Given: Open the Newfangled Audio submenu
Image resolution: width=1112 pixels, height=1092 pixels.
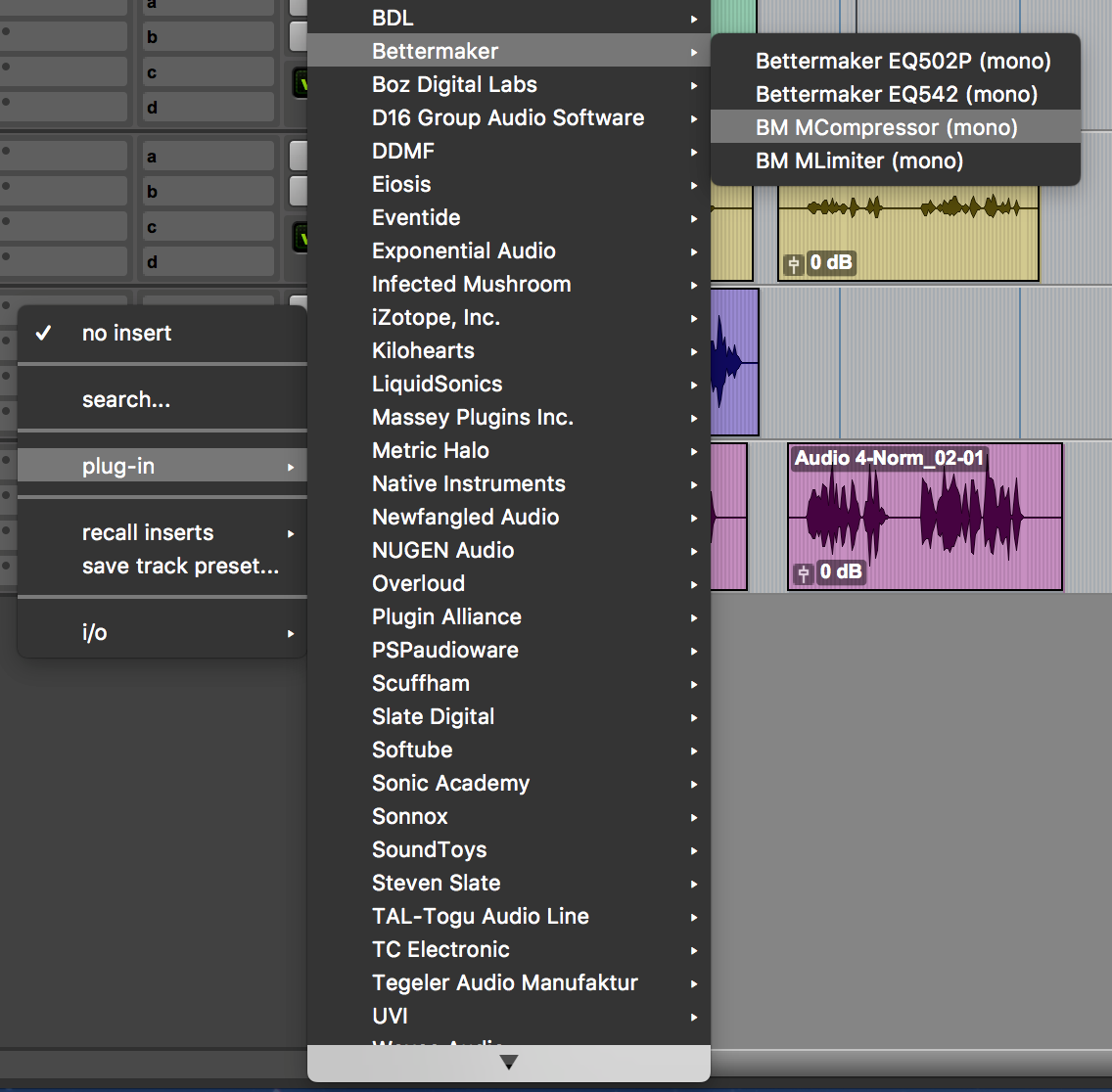Looking at the screenshot, I should coord(508,518).
